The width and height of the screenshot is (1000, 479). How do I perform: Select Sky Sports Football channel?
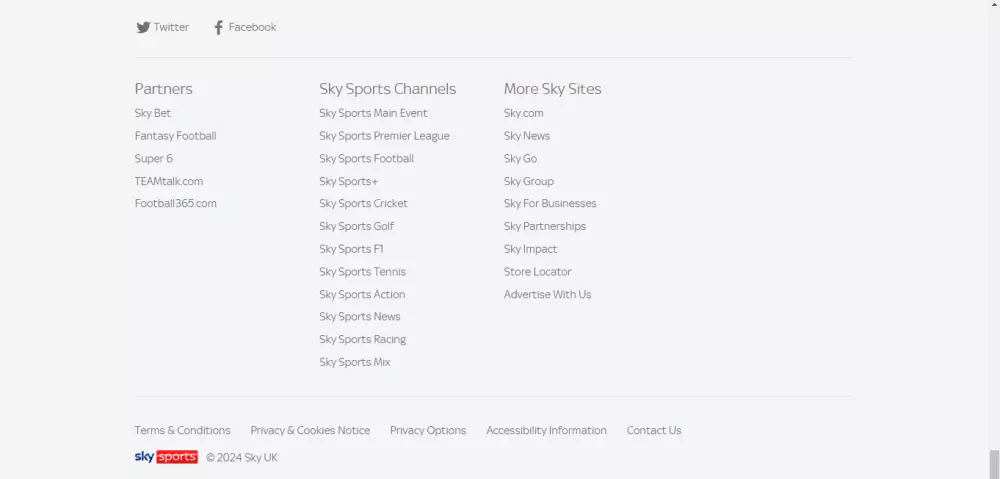[367, 158]
